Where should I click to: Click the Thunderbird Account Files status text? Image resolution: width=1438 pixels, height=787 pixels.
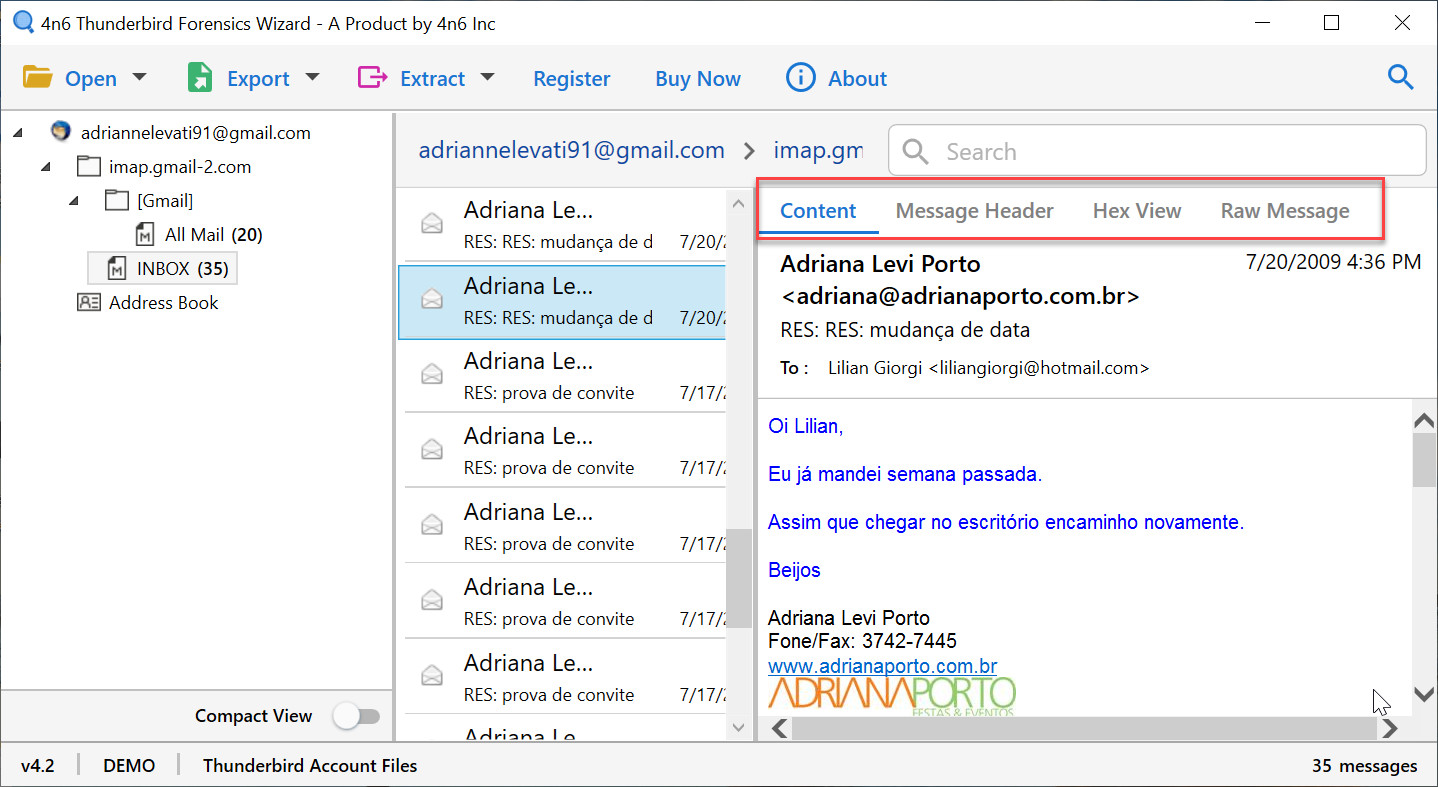pos(310,766)
